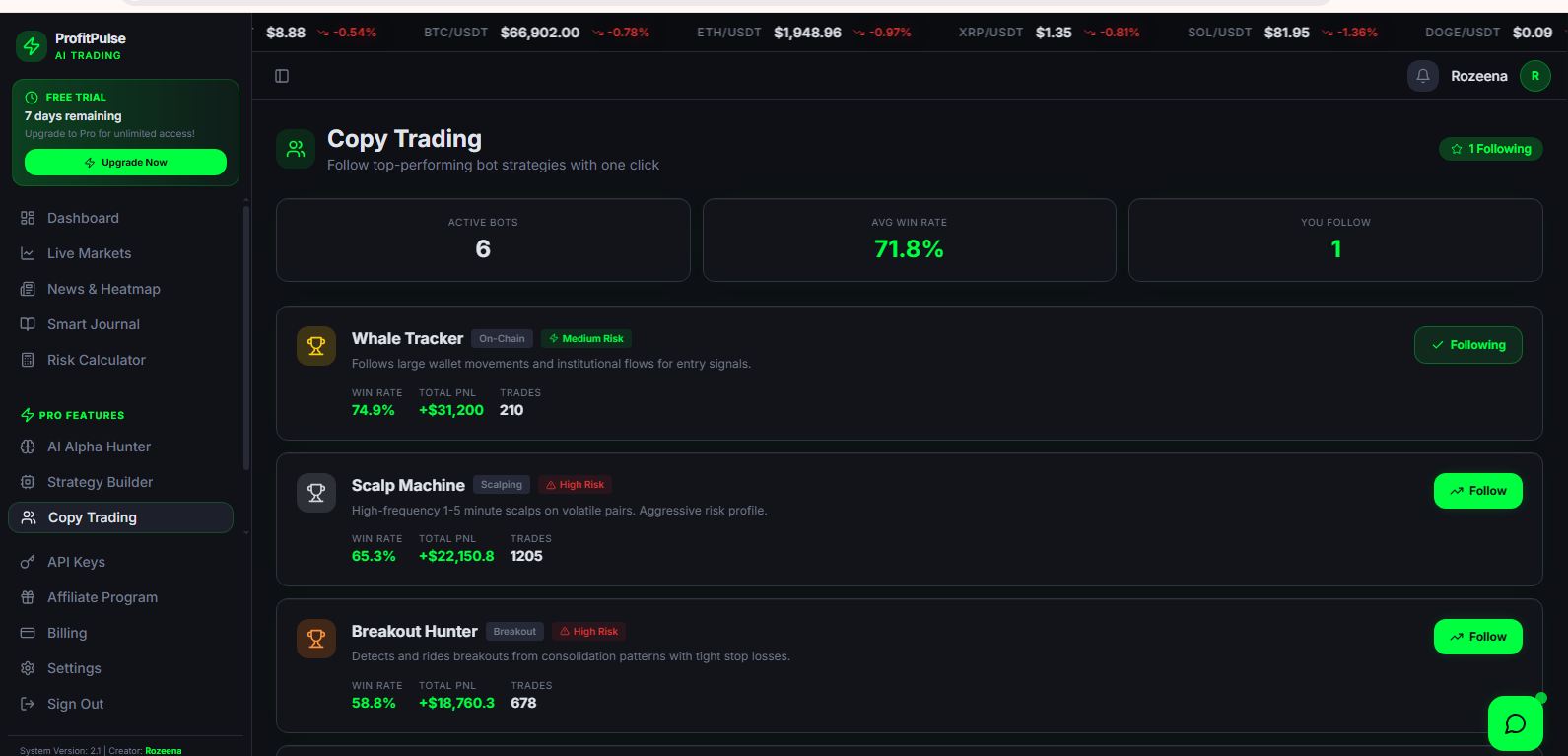
Task: Follow the Breakout Hunter bot
Action: point(1478,637)
